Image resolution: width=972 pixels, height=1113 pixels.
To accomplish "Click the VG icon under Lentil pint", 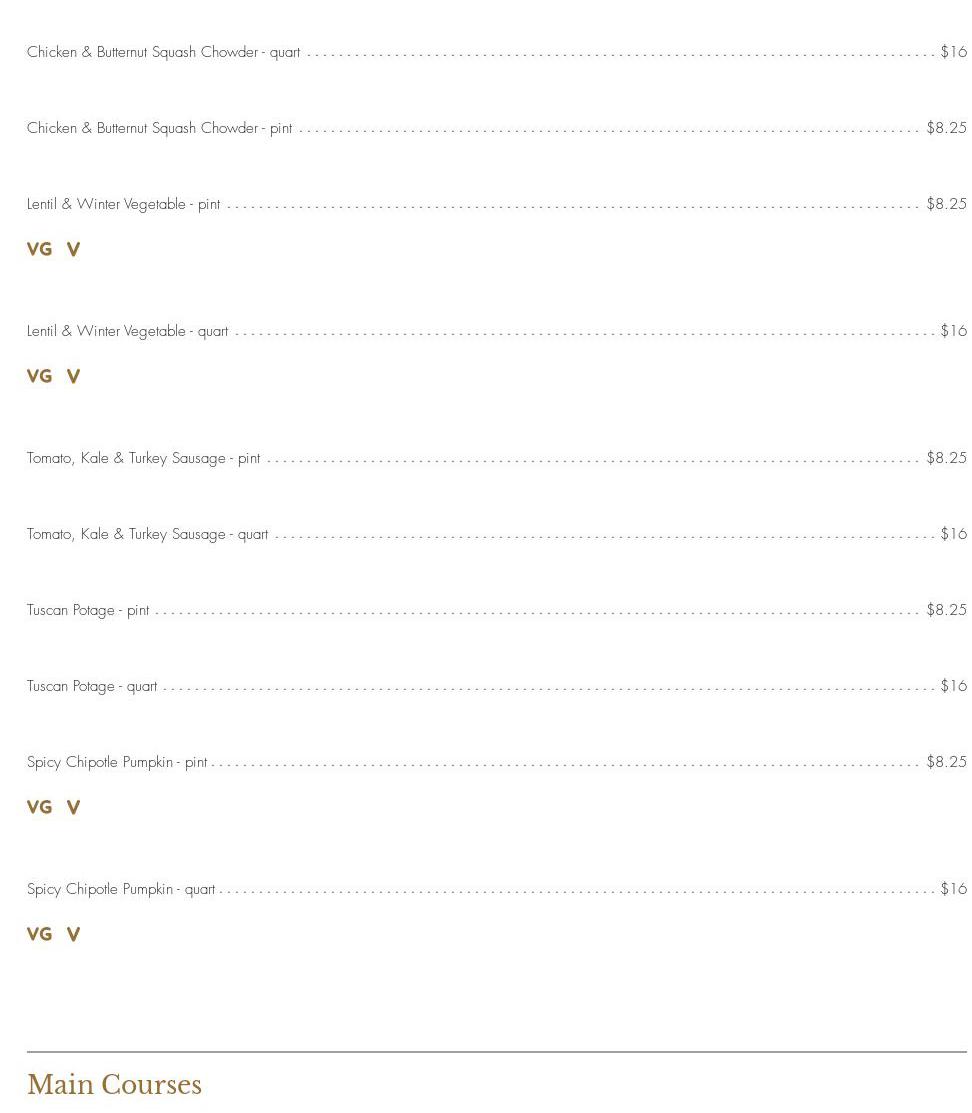I will click(39, 249).
